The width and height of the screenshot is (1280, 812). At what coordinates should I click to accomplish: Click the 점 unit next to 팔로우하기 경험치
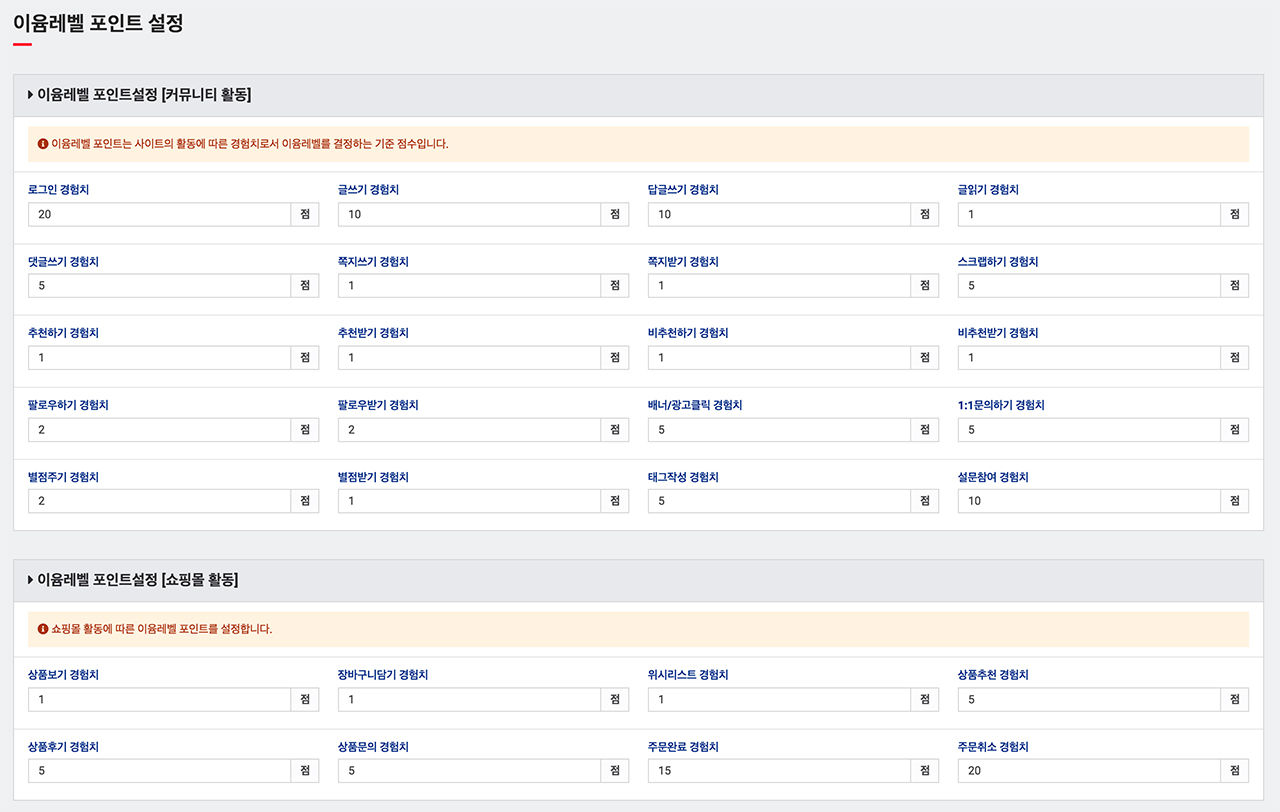point(305,430)
